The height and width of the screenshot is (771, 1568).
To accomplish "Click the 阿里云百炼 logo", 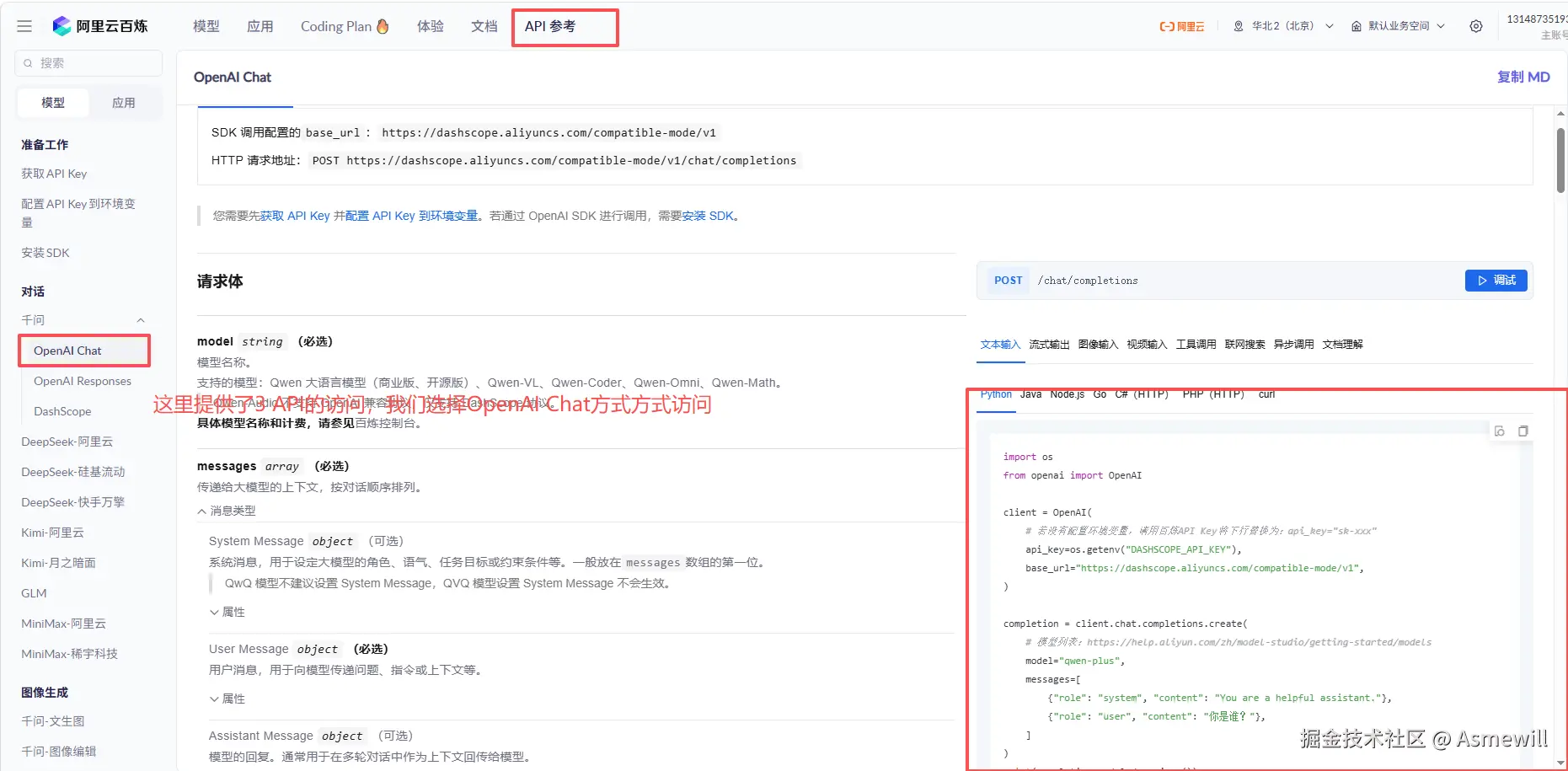I will (x=99, y=26).
